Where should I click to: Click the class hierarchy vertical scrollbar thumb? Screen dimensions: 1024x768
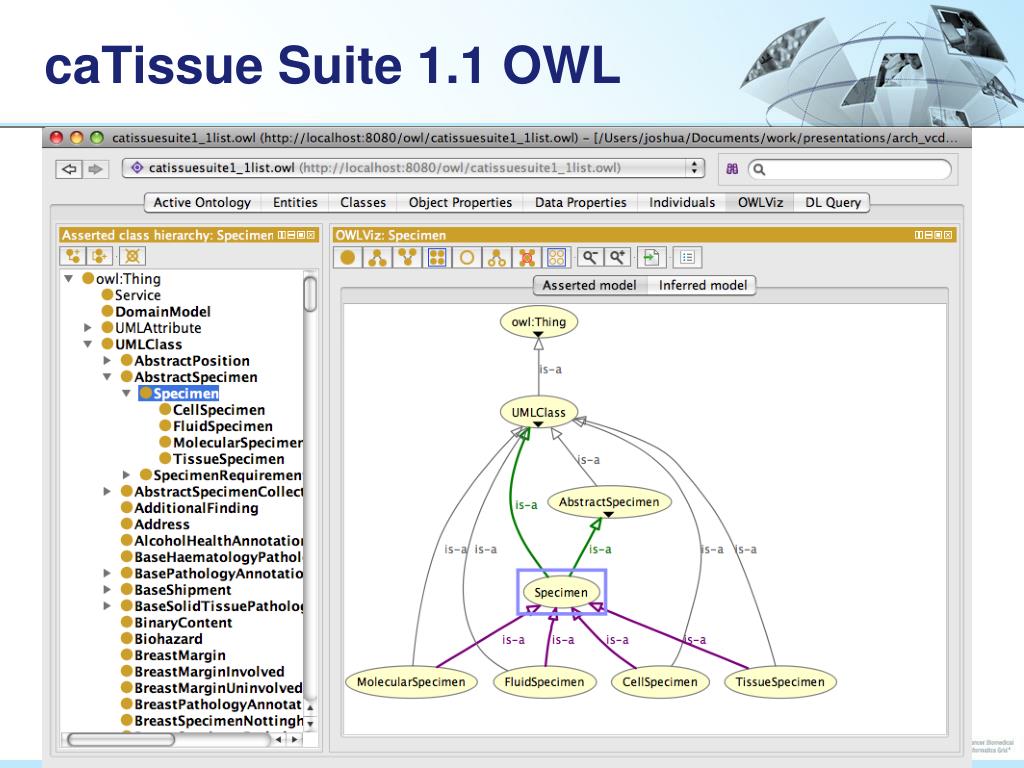310,295
